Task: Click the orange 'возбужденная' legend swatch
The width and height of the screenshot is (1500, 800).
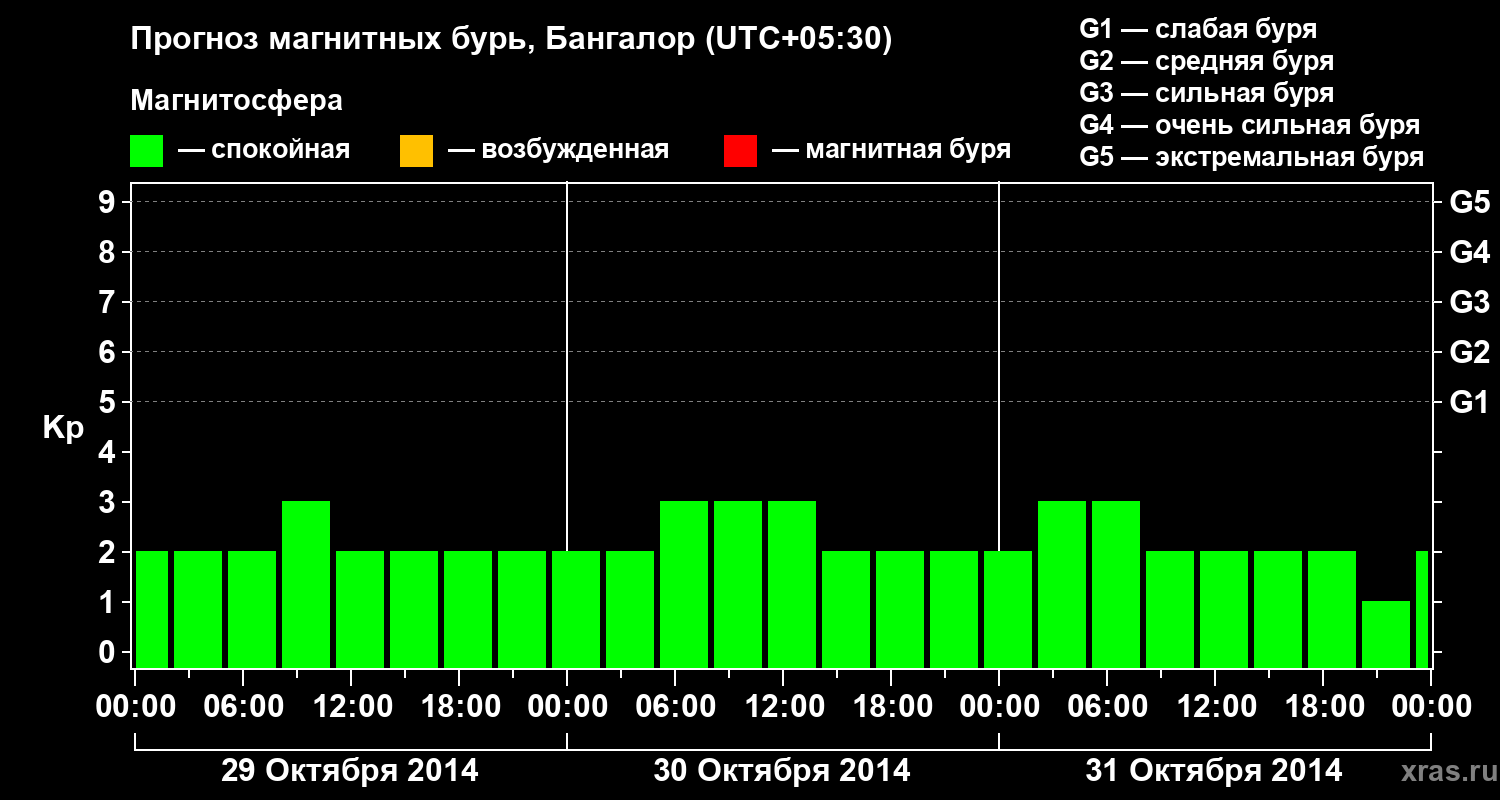Action: 416,151
